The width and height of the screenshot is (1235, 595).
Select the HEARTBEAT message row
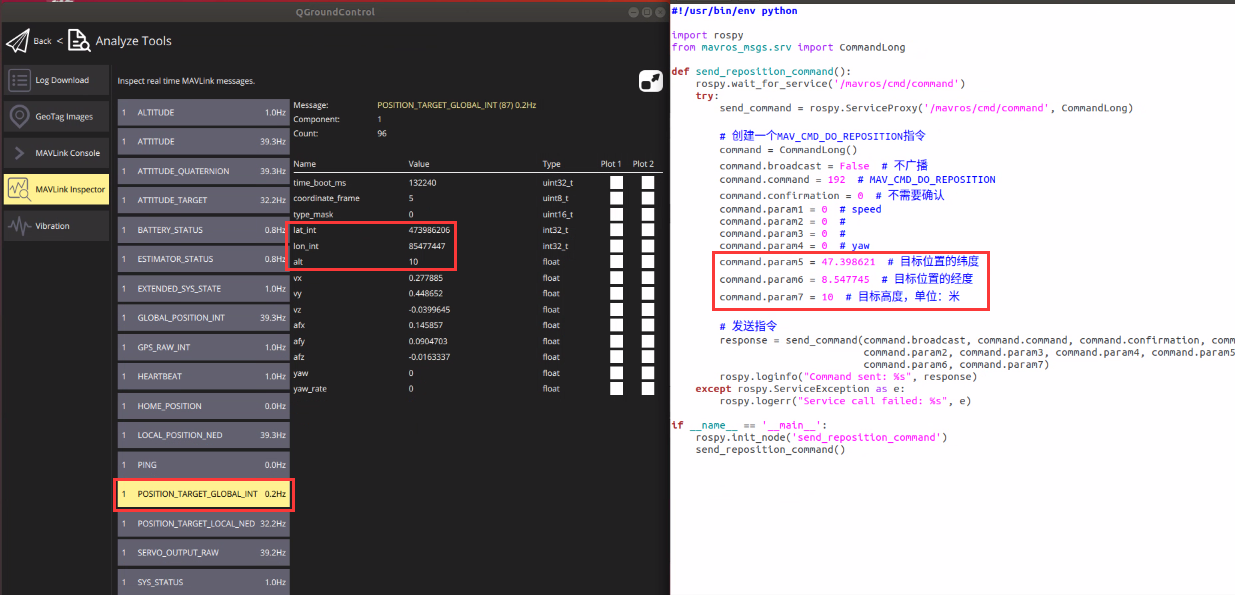pos(203,376)
